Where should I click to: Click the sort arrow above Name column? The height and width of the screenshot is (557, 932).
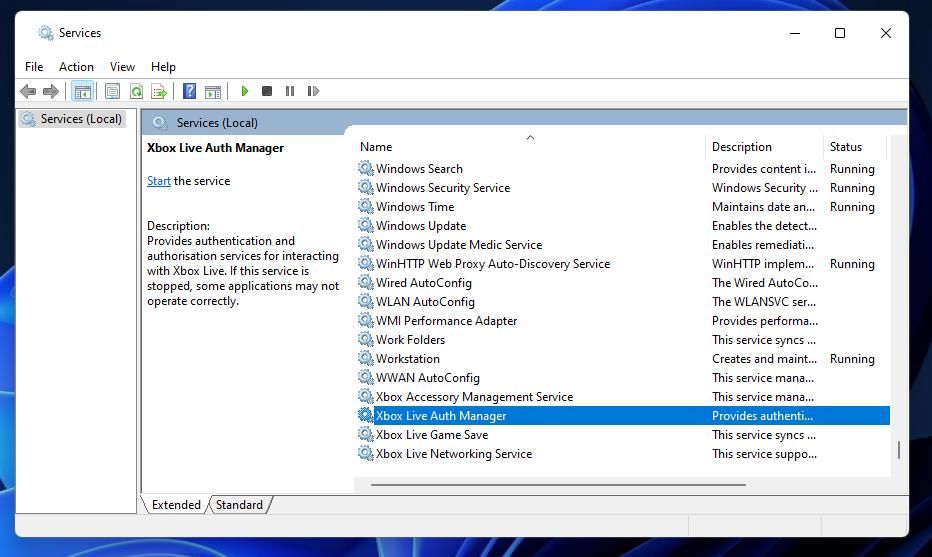[x=530, y=137]
